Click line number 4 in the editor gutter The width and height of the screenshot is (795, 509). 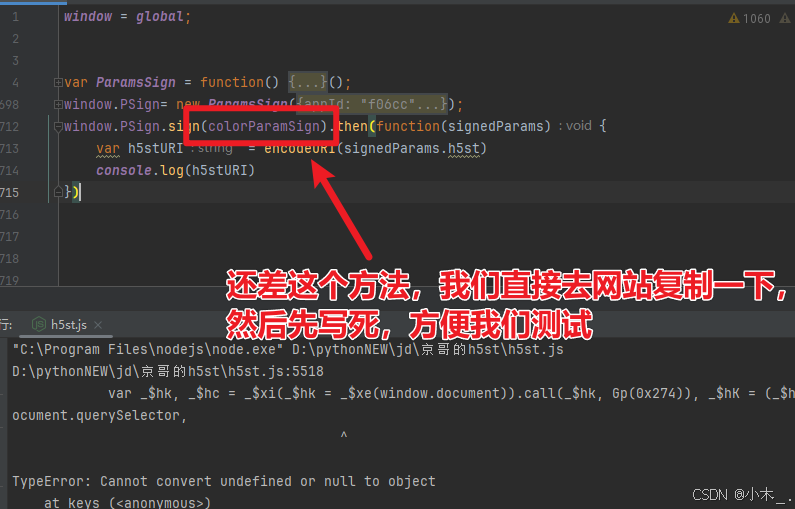[x=15, y=83]
